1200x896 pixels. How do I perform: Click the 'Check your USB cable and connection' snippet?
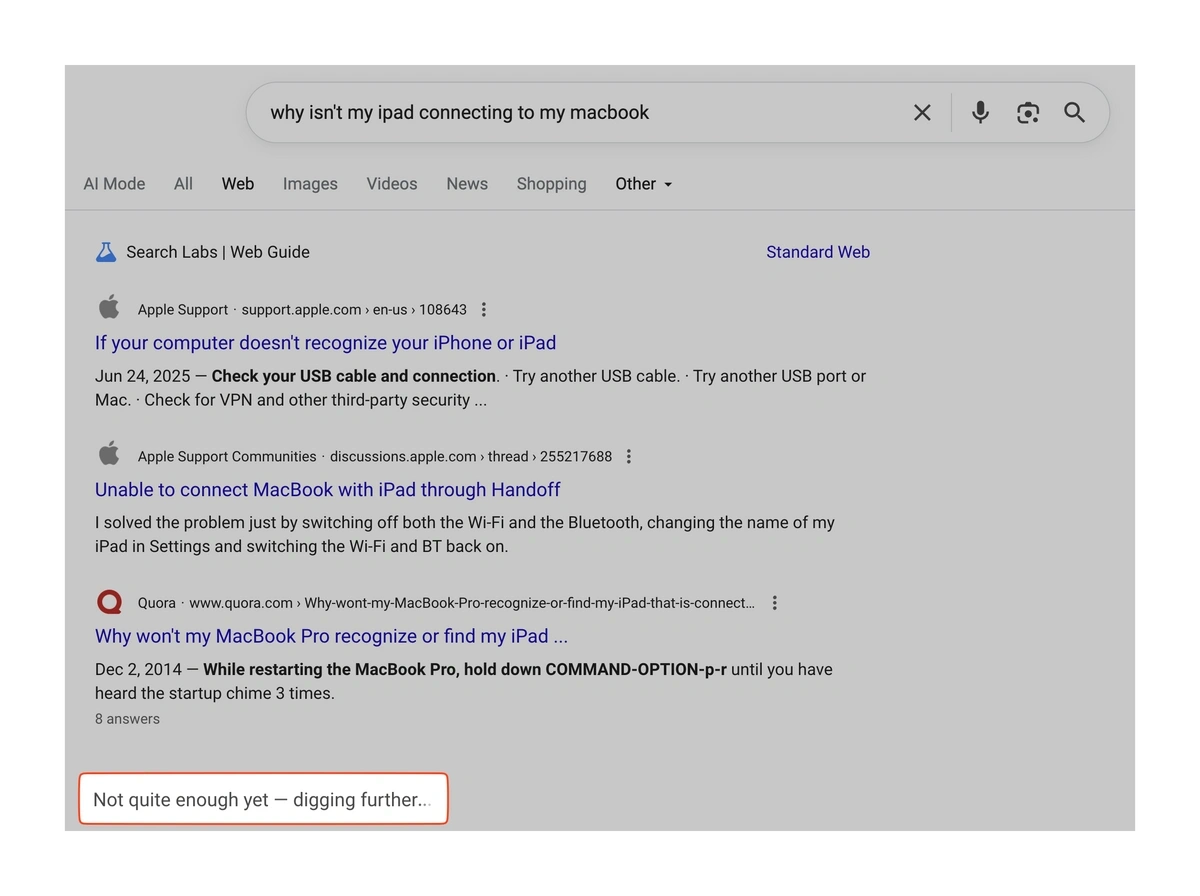(x=354, y=376)
